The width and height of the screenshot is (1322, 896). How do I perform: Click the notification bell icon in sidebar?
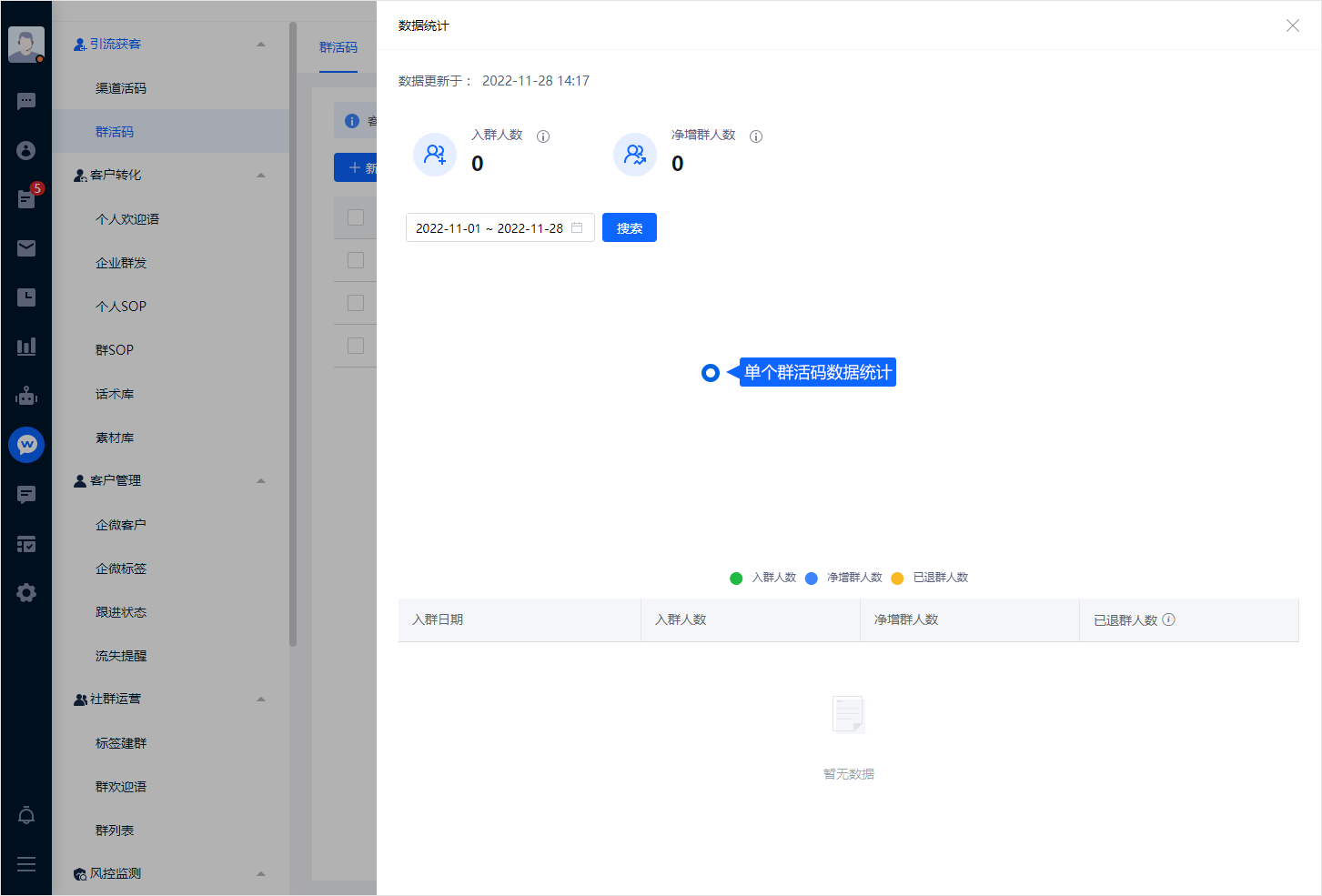tap(26, 815)
